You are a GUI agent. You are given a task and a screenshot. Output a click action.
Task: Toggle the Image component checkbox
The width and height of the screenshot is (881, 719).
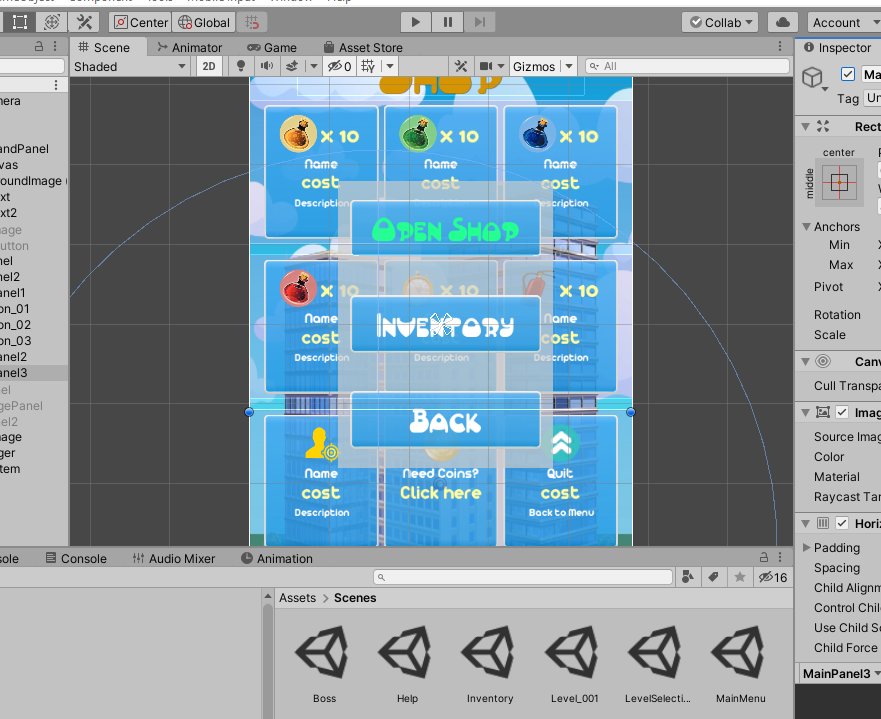coord(842,412)
